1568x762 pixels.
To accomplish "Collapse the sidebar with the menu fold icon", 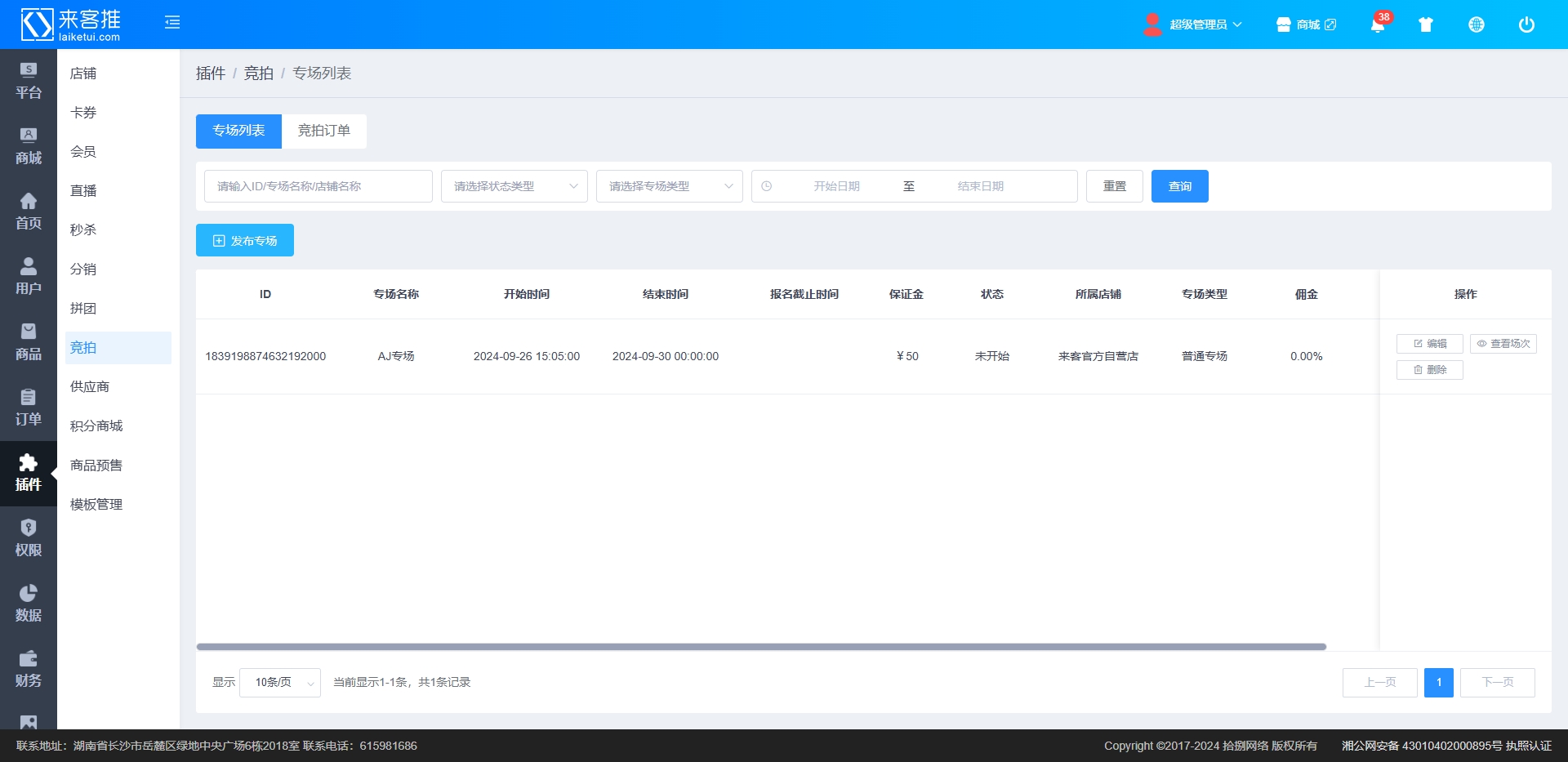I will pyautogui.click(x=172, y=23).
